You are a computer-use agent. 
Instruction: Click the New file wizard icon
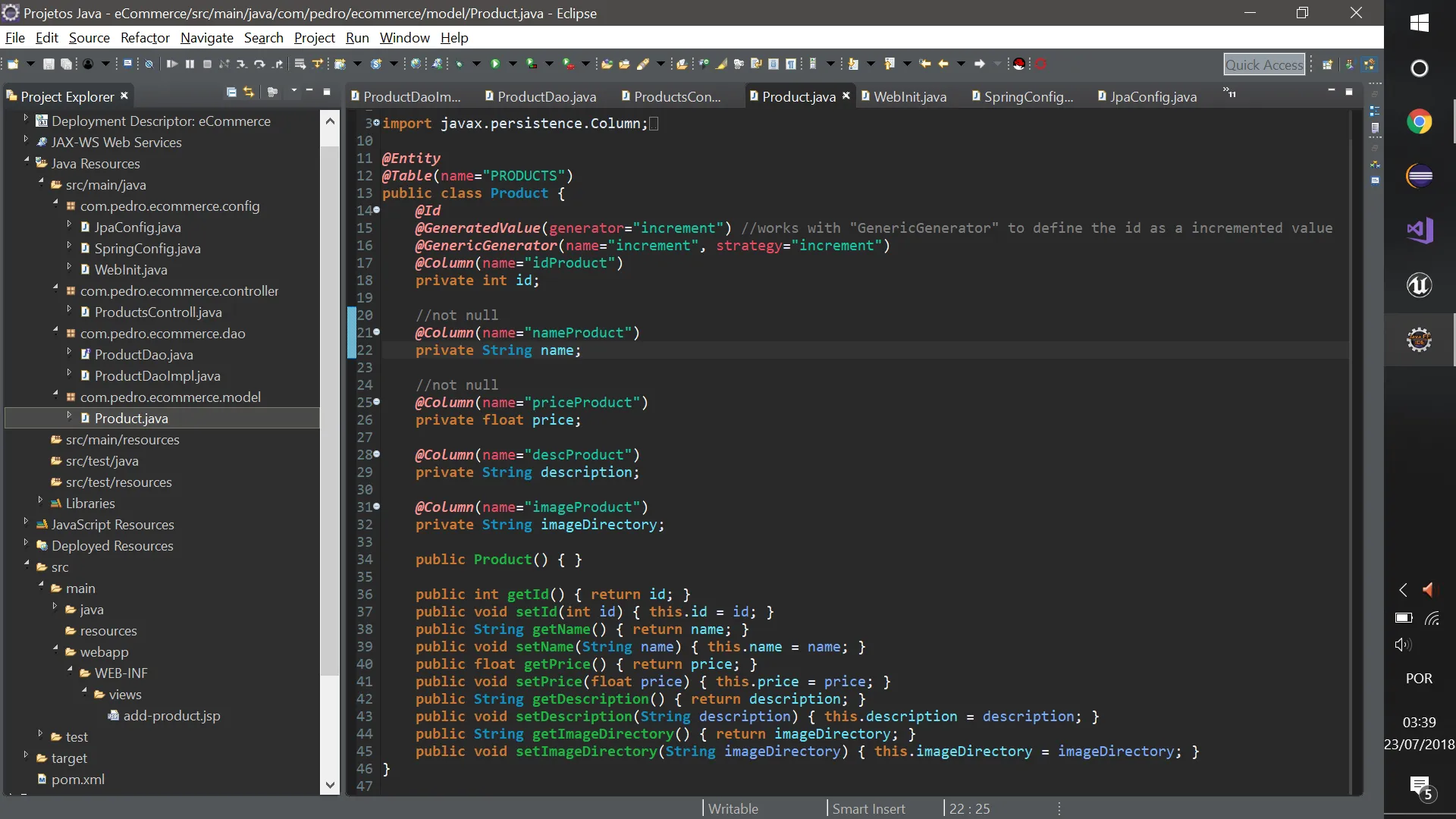coord(13,64)
